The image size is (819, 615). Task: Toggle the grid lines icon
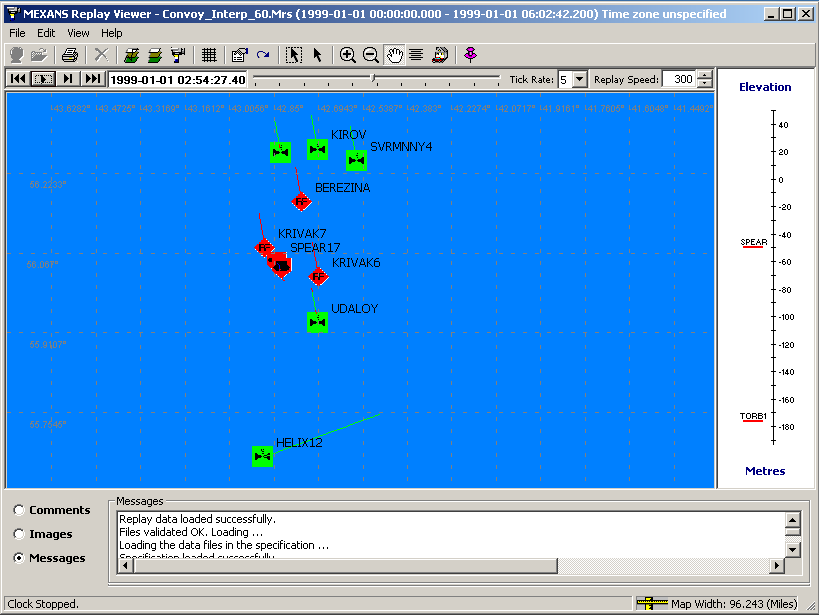tap(209, 55)
